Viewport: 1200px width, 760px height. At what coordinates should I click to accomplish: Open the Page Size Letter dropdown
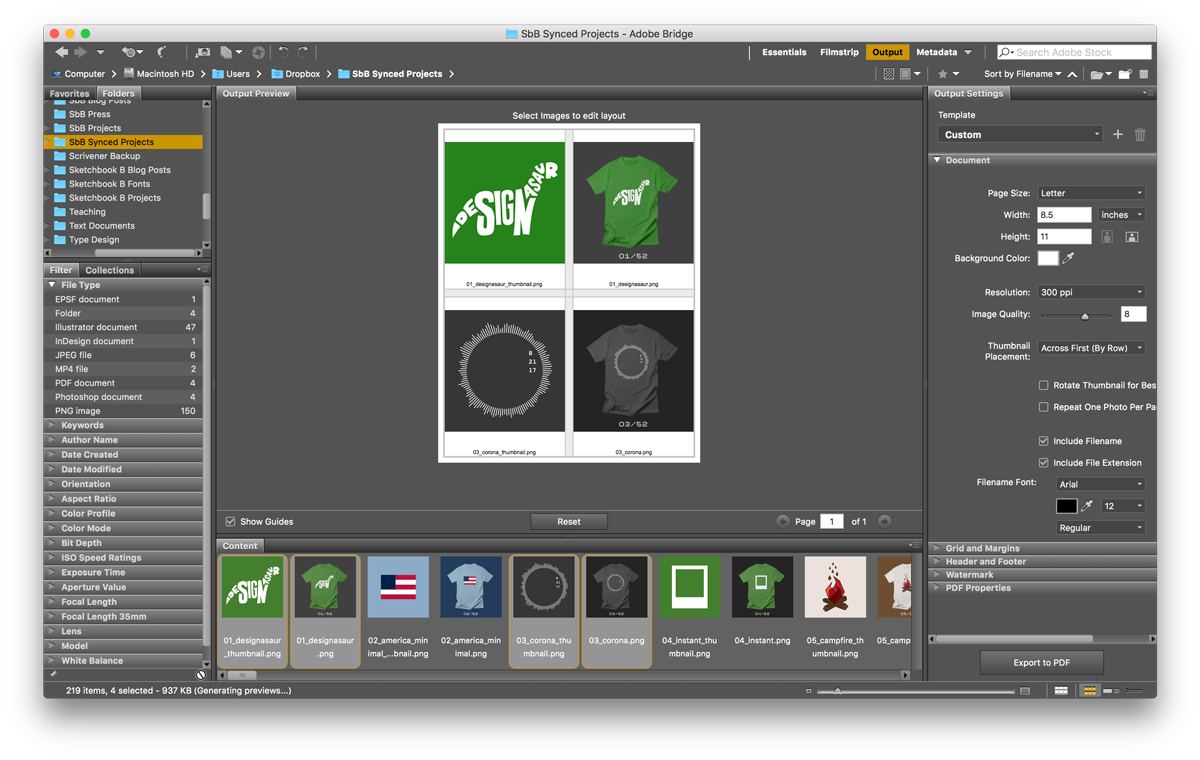[1091, 193]
